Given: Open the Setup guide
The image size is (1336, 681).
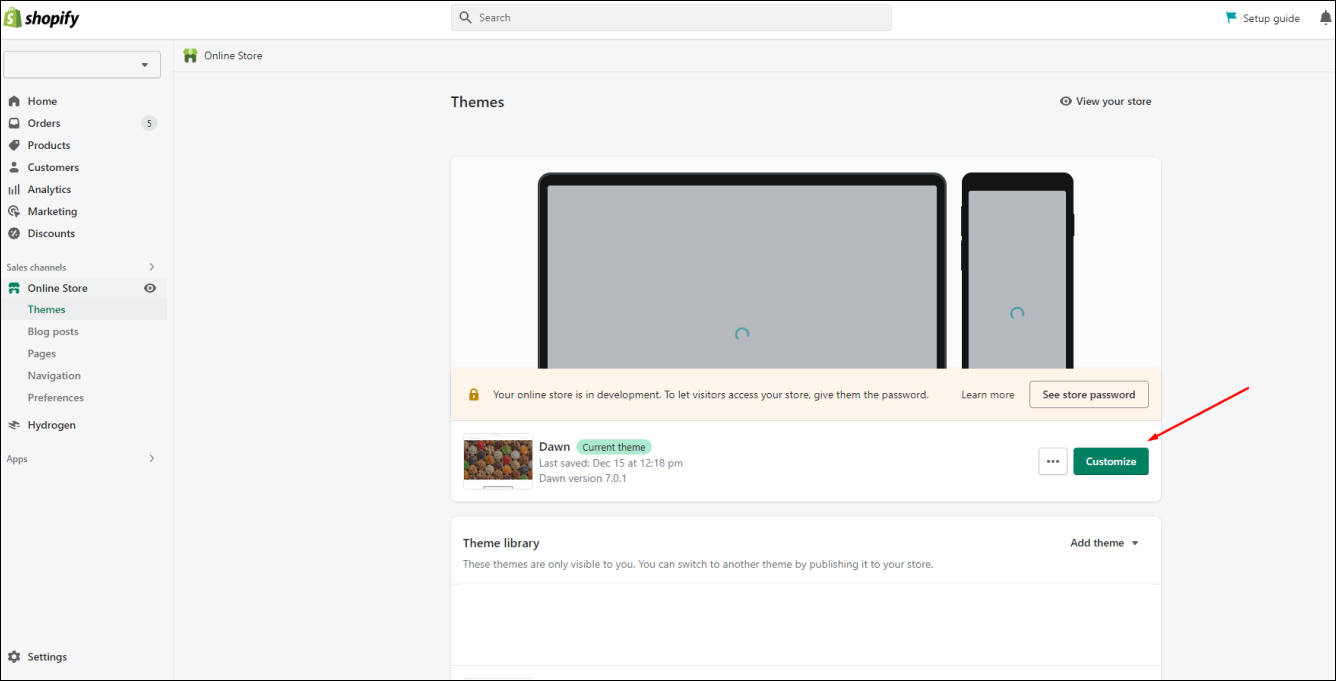Looking at the screenshot, I should [x=1271, y=18].
